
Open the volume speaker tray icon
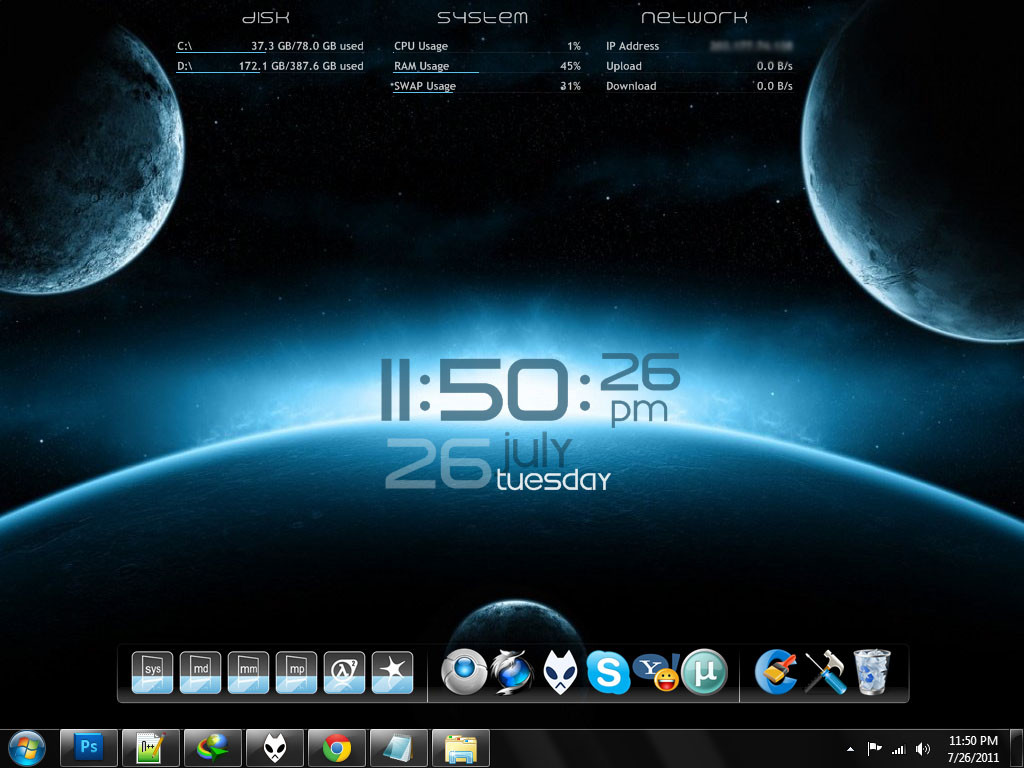[x=923, y=749]
